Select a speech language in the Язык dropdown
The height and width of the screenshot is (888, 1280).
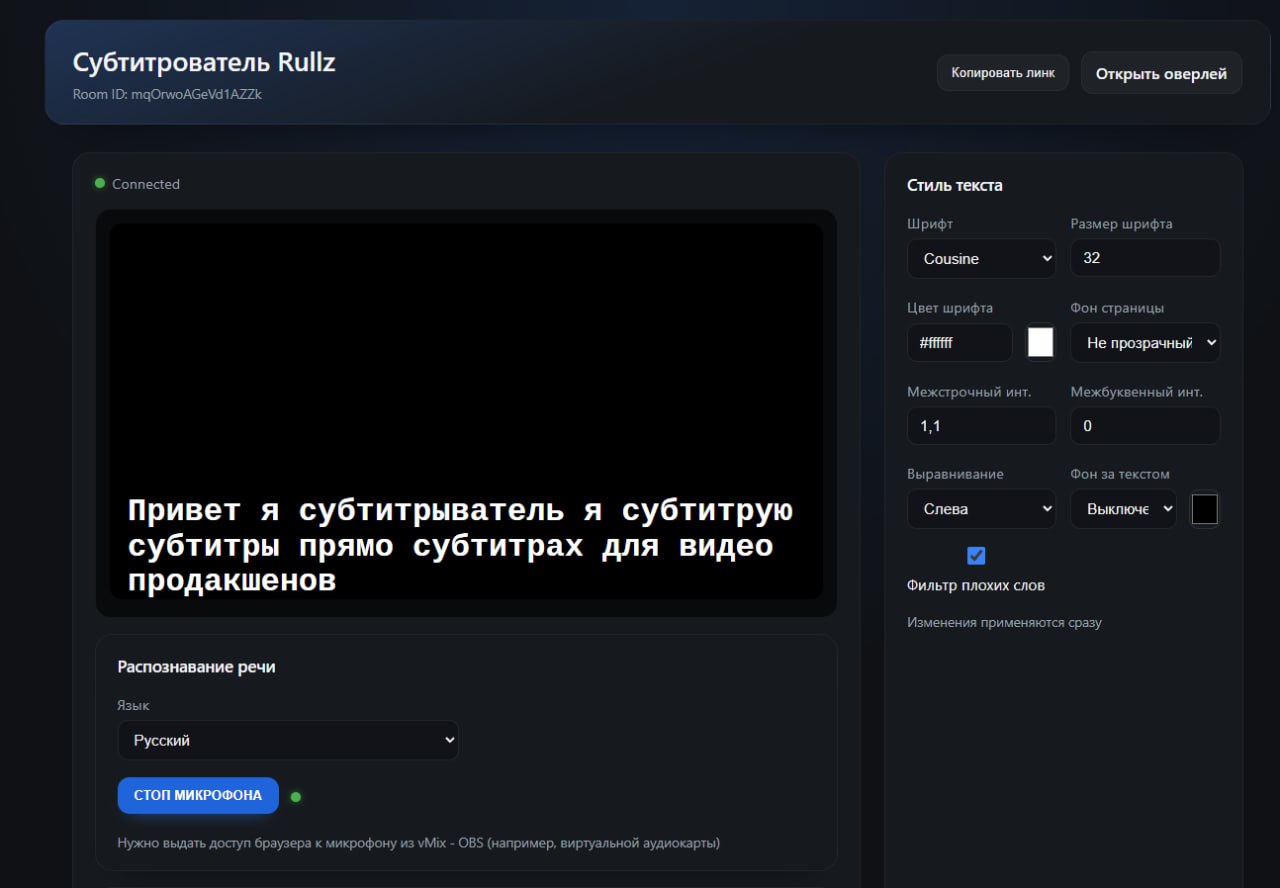(x=288, y=740)
